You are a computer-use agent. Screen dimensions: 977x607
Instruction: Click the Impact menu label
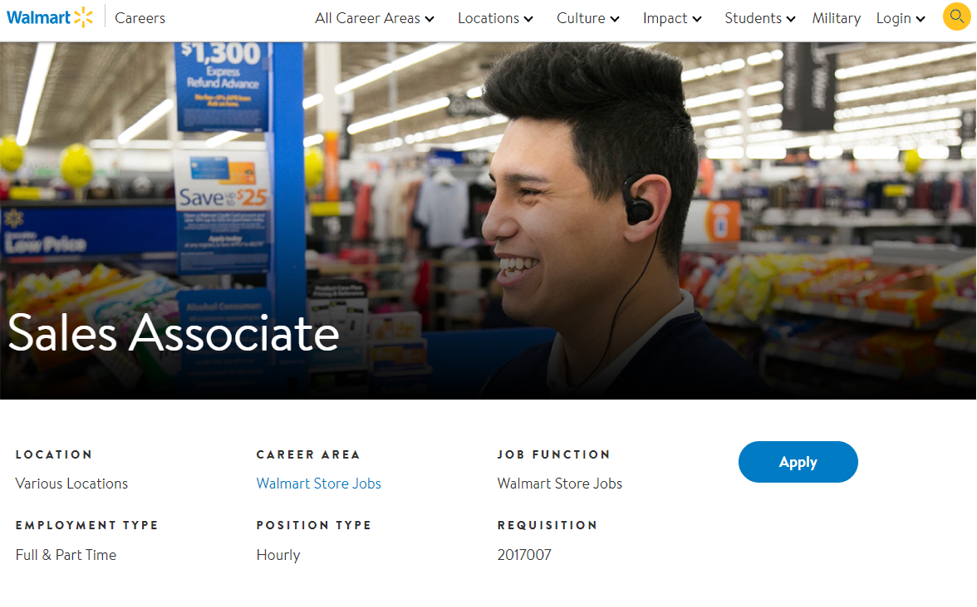[665, 18]
